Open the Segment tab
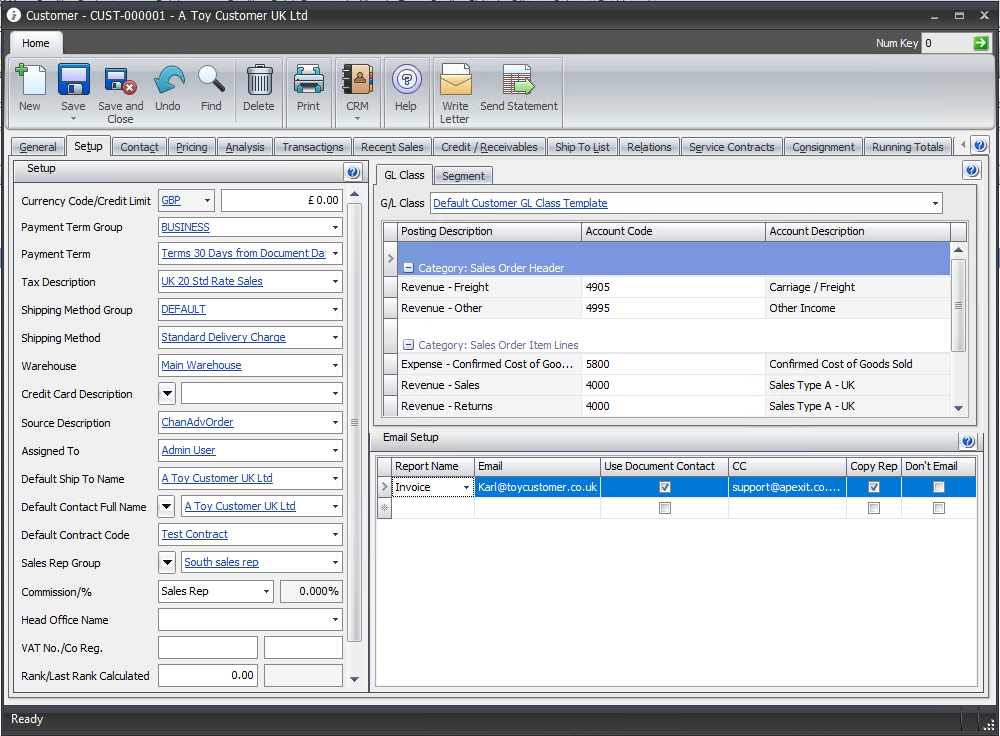Viewport: 1000px width, 736px height. click(x=463, y=176)
